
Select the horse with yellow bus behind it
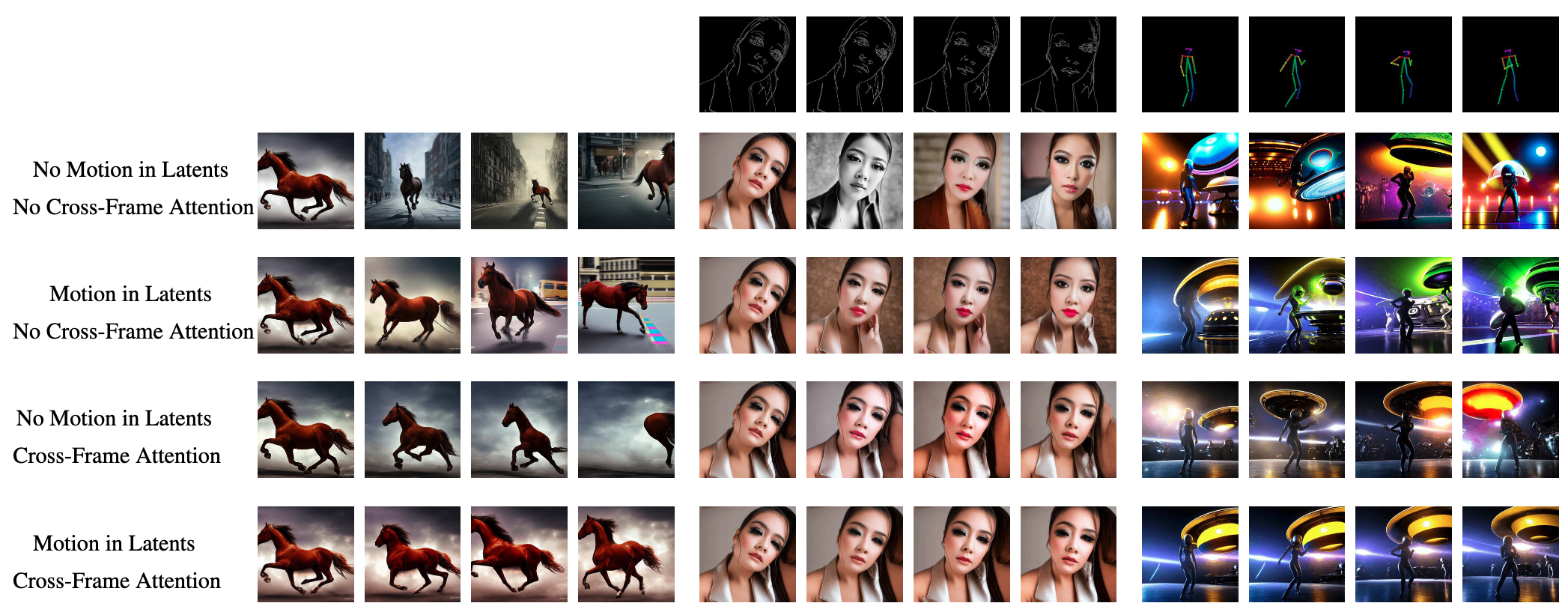(x=519, y=305)
